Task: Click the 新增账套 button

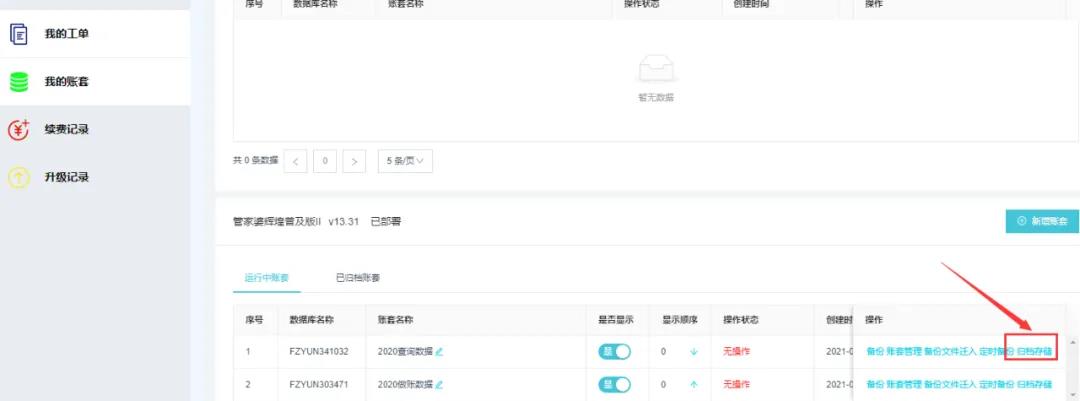Action: [1041, 221]
